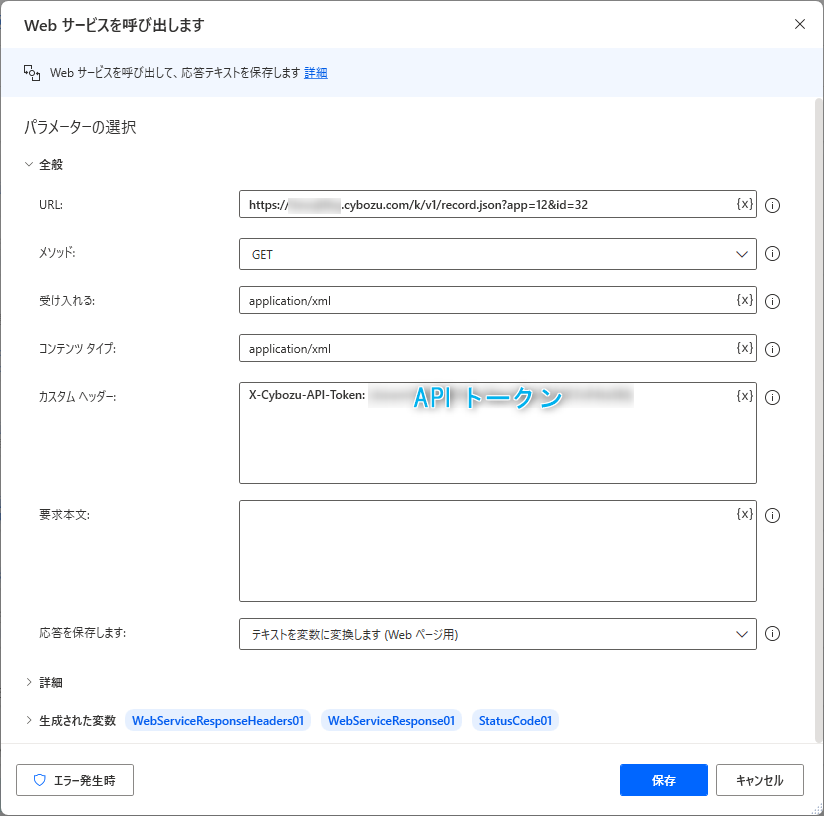Click the dialog's vertical scrollbar
Viewport: 824px width, 816px height.
coord(819,420)
